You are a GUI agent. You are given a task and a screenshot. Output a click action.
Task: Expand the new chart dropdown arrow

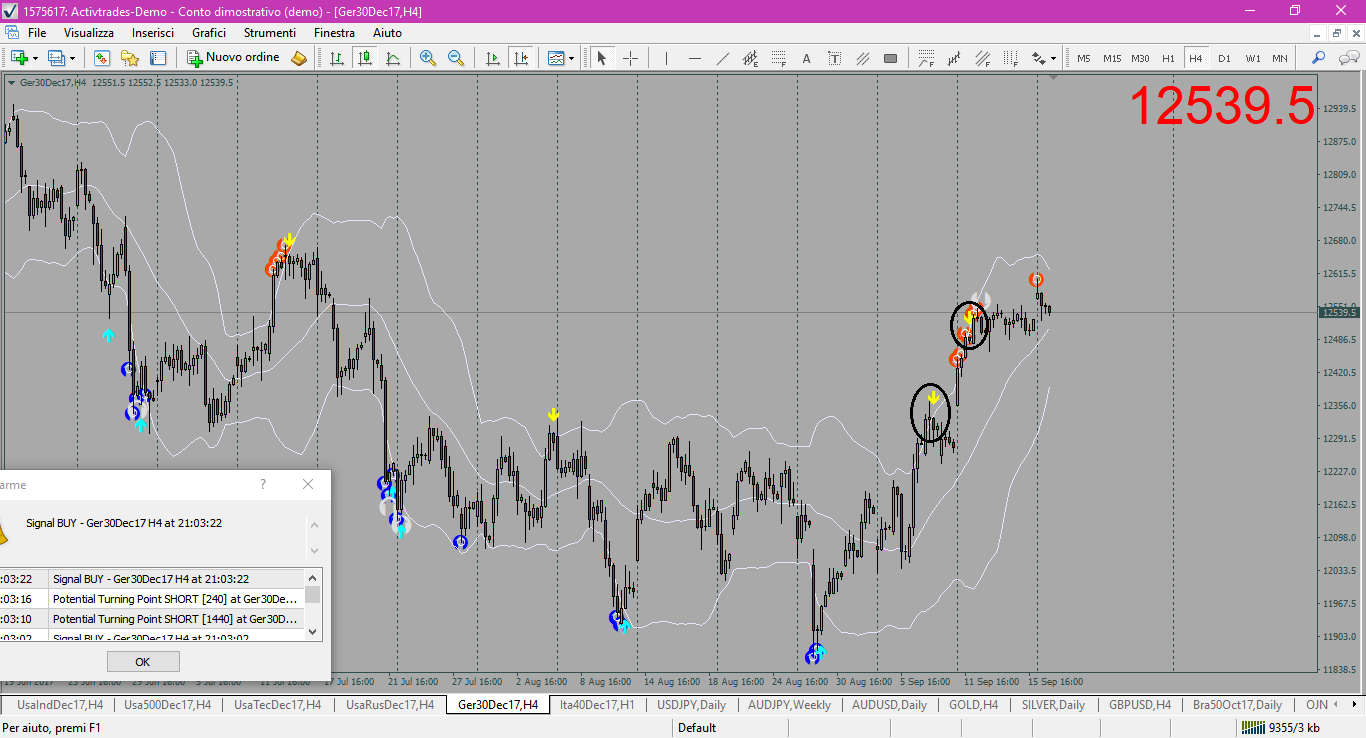click(35, 58)
